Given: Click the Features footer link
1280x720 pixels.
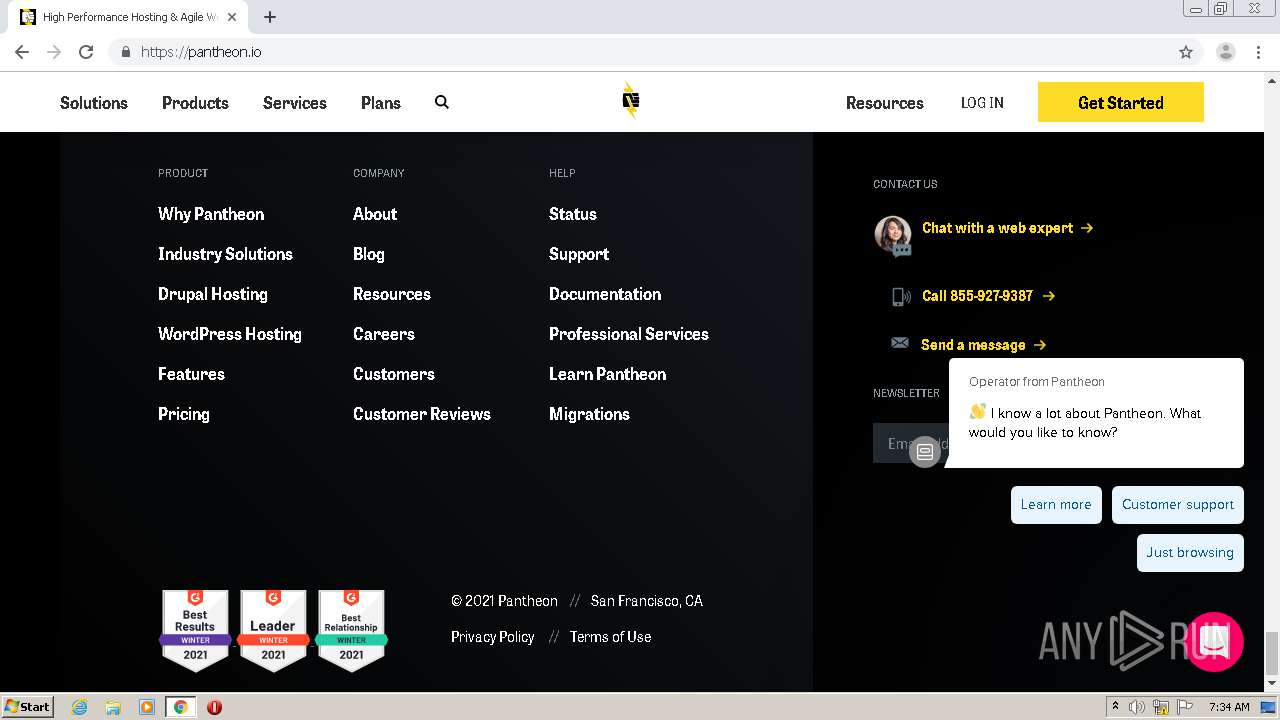Looking at the screenshot, I should click(191, 374).
